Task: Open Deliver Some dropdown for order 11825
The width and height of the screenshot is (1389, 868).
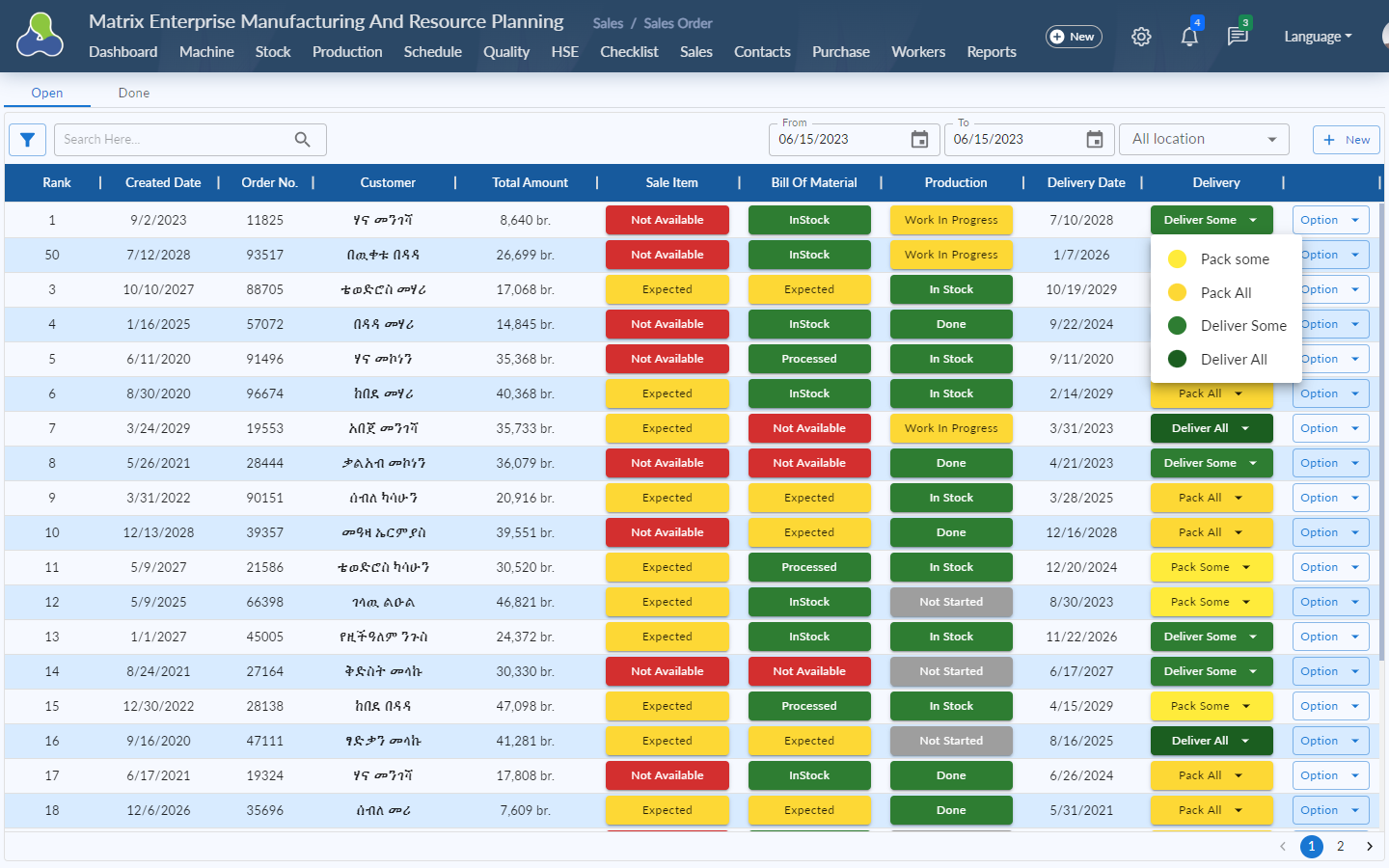Action: click(1212, 220)
